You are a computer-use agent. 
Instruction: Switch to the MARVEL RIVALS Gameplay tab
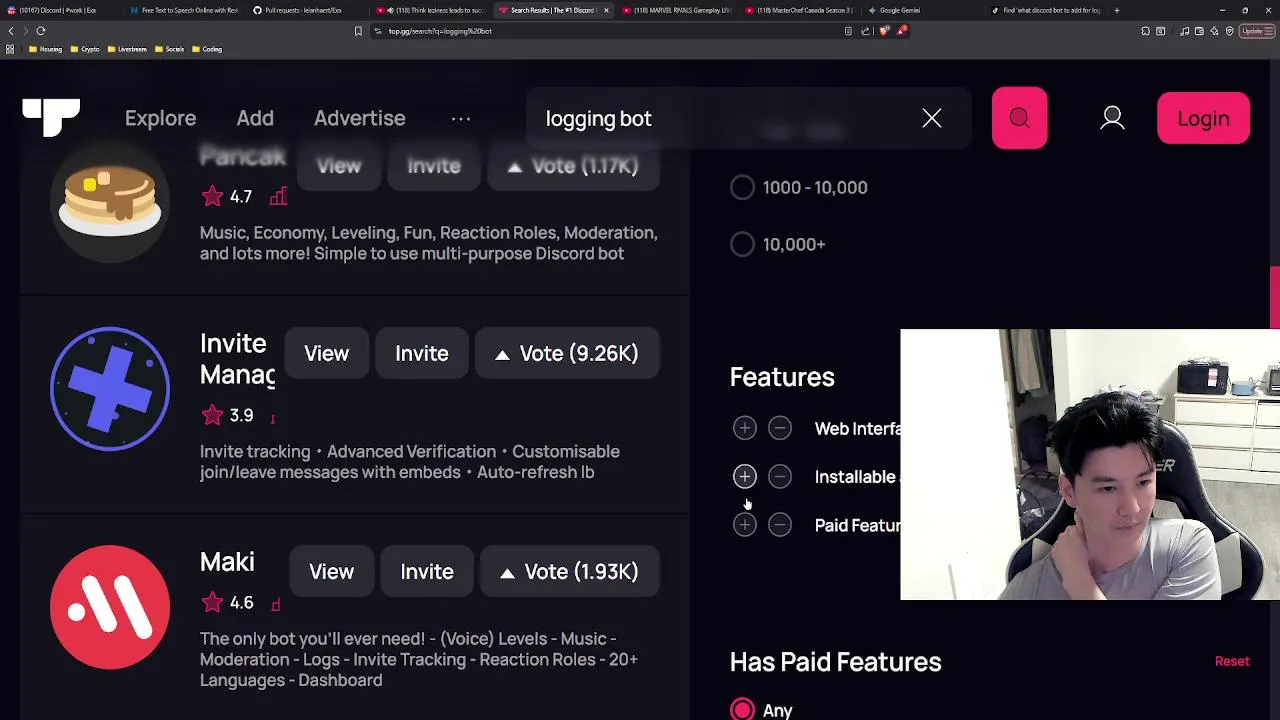(676, 10)
